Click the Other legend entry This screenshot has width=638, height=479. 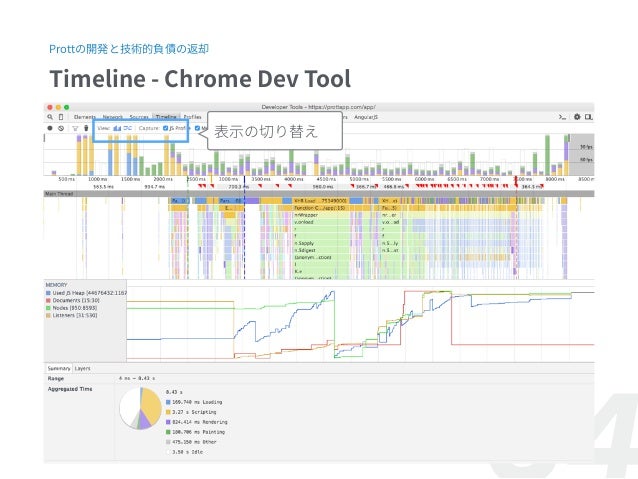click(191, 442)
